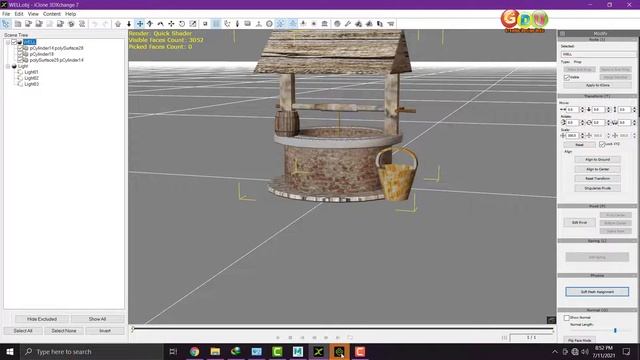
Task: Click the volume speaker icon in system tray
Action: (x=584, y=351)
